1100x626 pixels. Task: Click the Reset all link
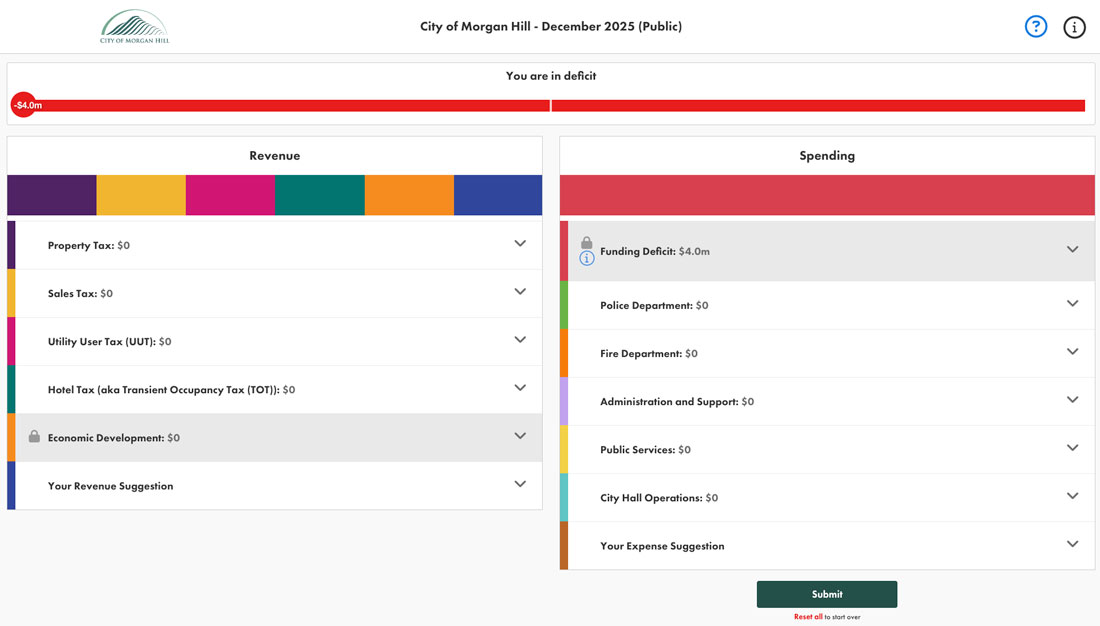click(808, 617)
